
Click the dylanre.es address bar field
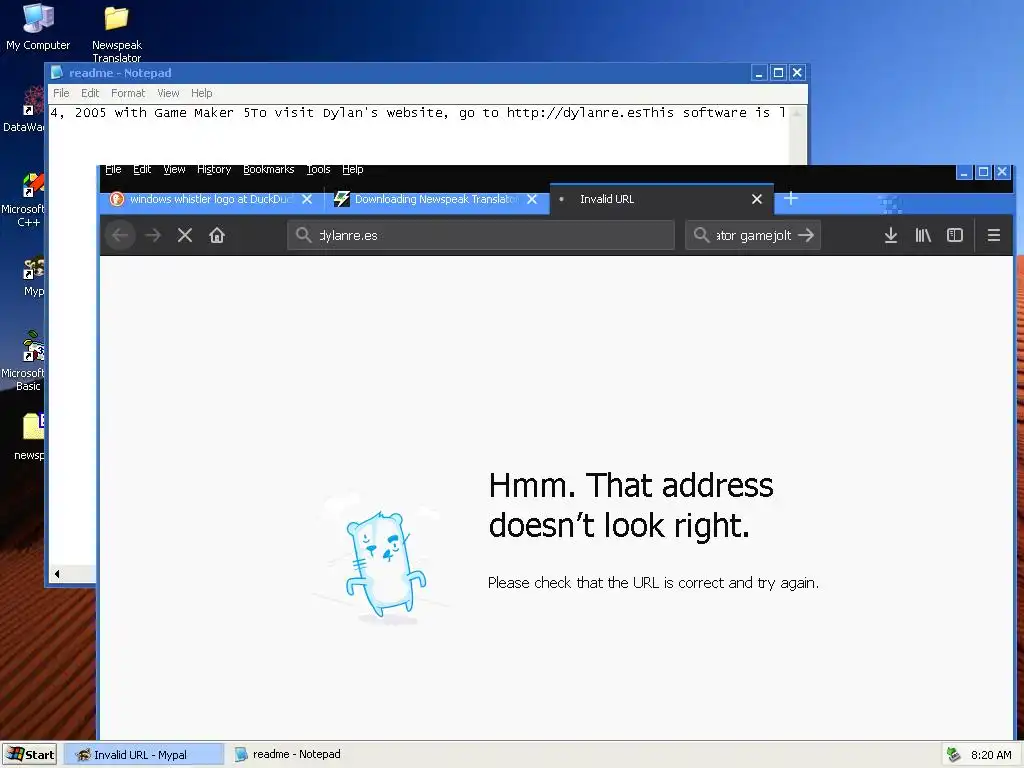click(x=481, y=235)
